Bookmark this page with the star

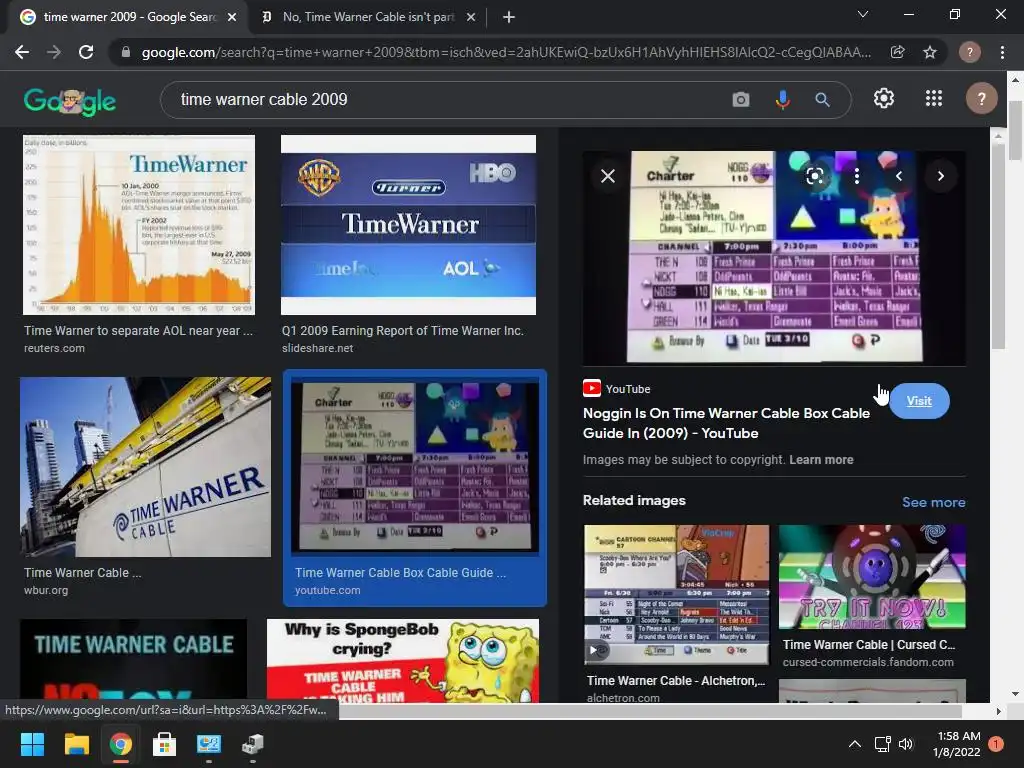(x=930, y=52)
